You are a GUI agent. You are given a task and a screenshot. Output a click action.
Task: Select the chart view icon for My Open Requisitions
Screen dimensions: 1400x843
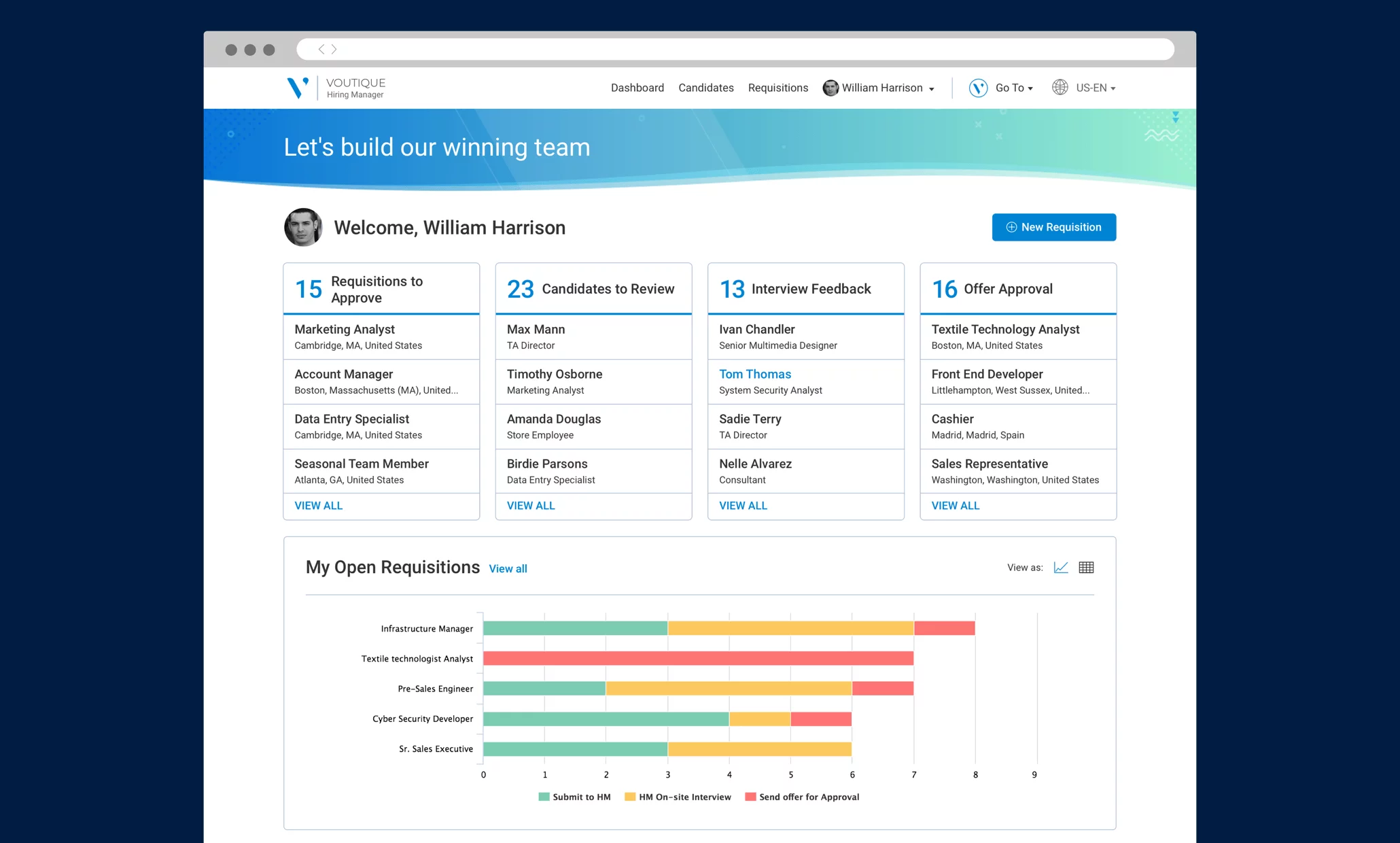(x=1061, y=567)
